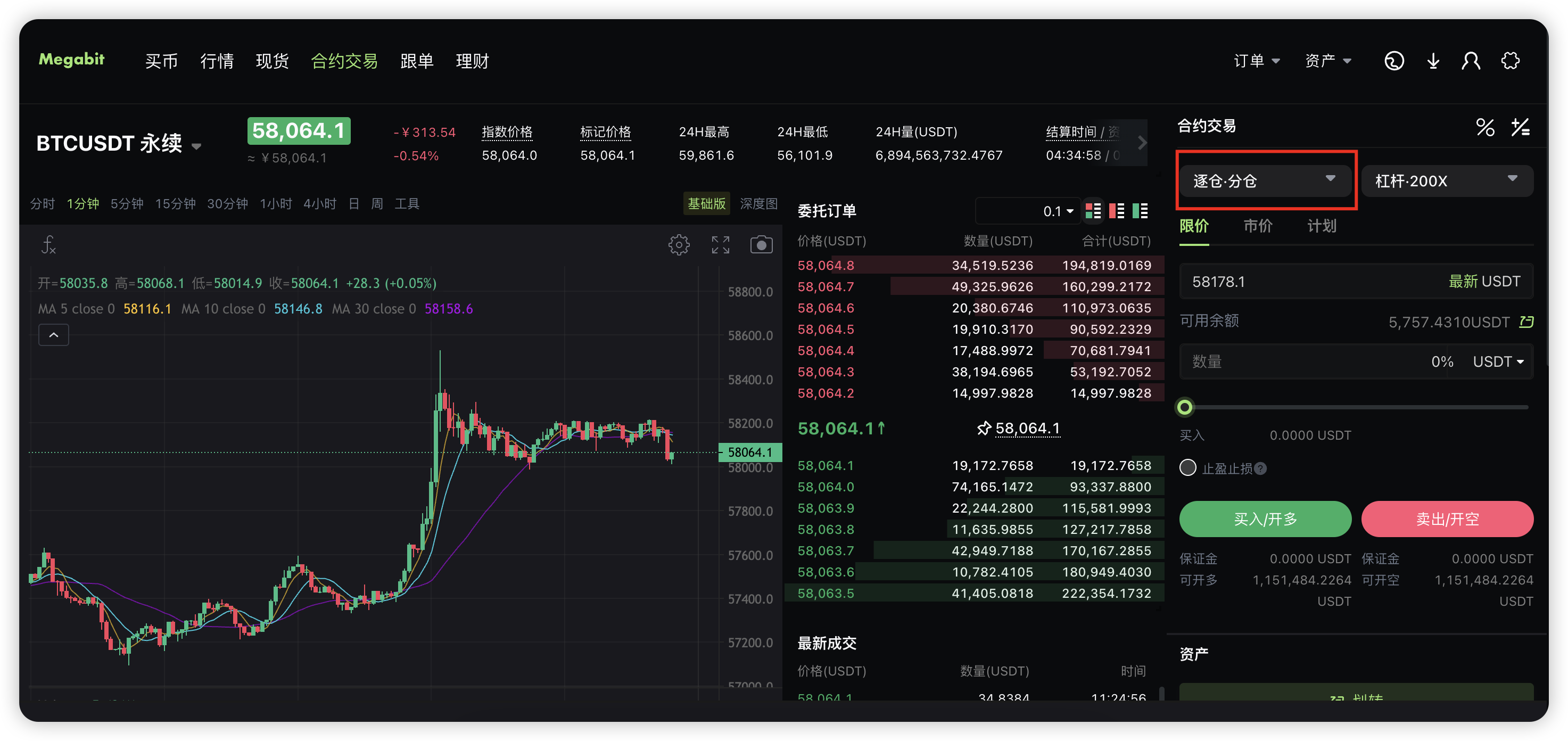Open chart 工具 option
Viewport: 1568px width, 741px height.
(407, 203)
